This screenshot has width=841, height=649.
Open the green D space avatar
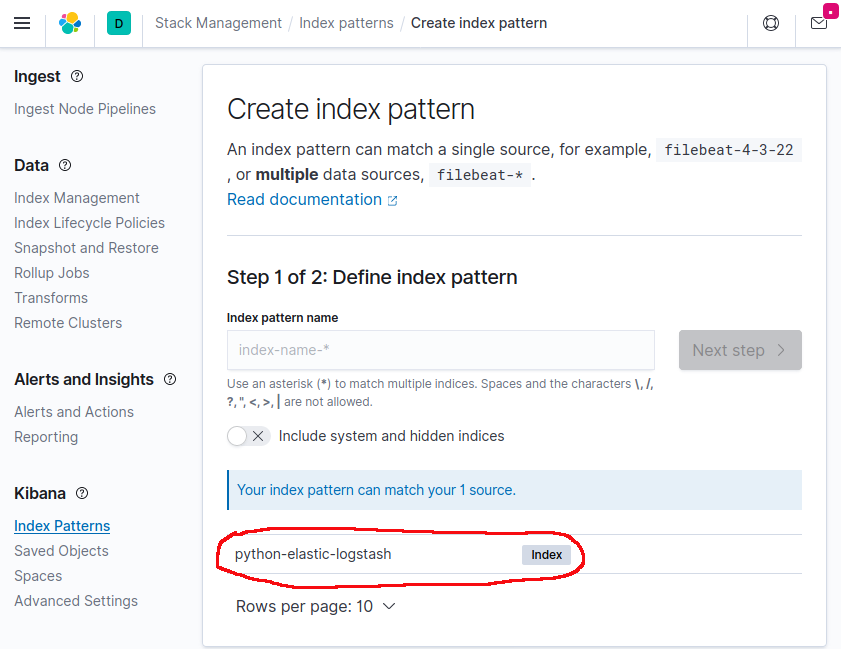(119, 23)
